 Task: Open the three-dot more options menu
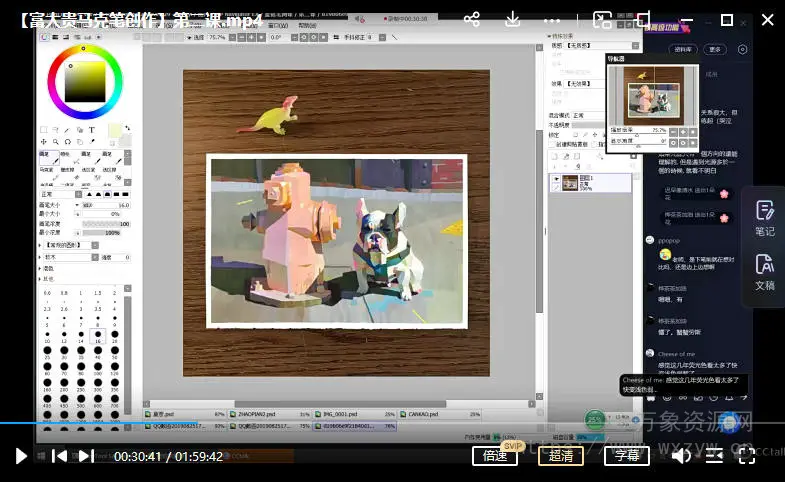click(x=553, y=20)
